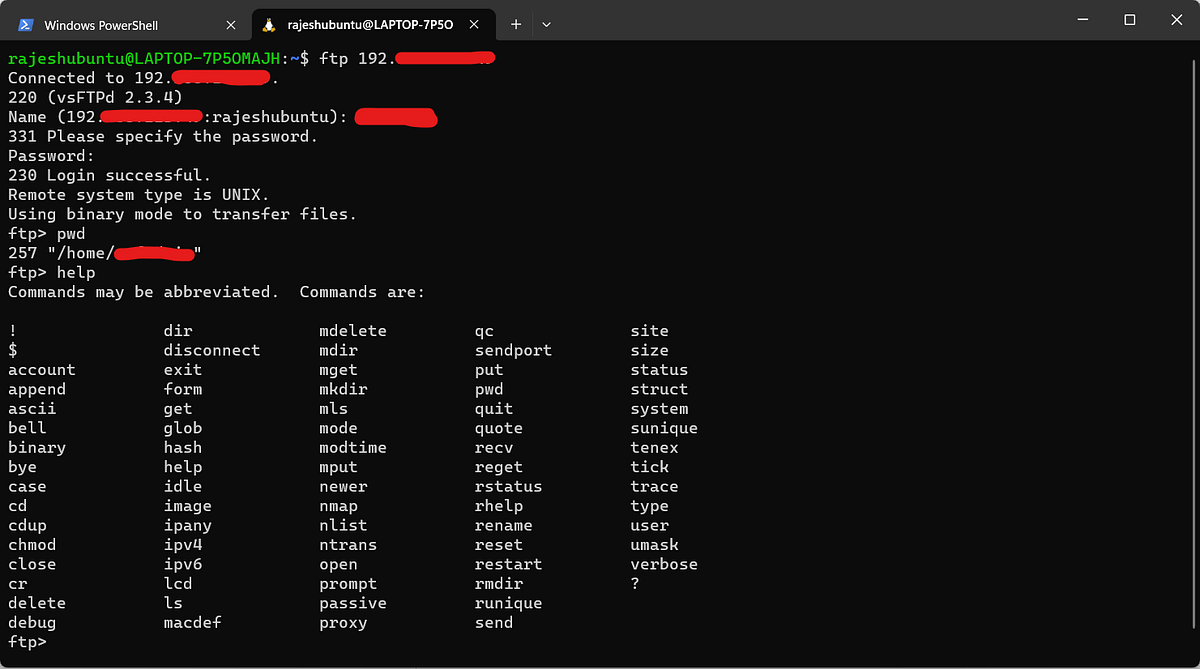The image size is (1200, 669).
Task: Click the X icon on the PowerShell tab
Action: pyautogui.click(x=230, y=24)
